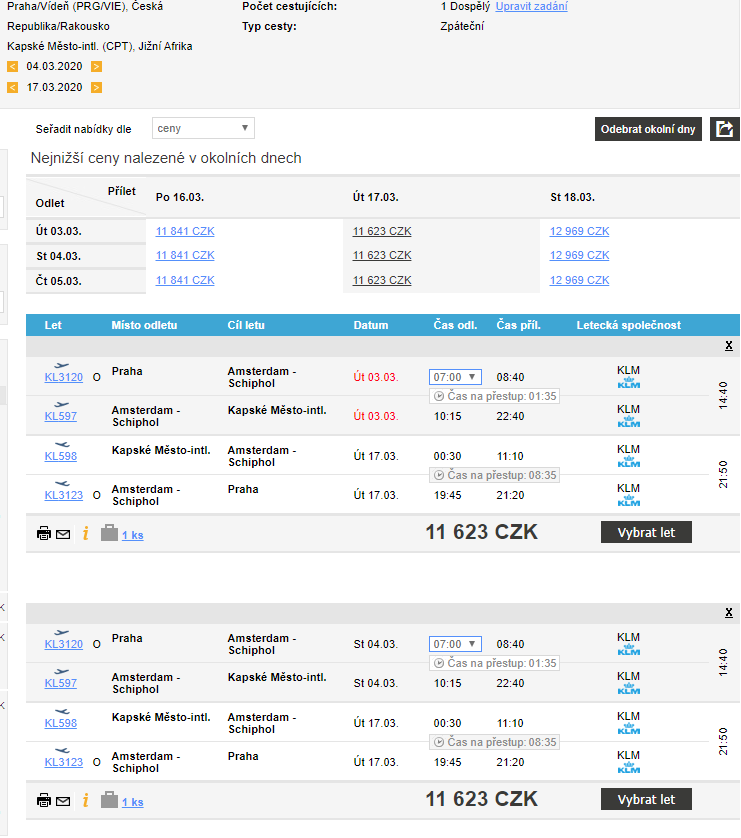
Task: Click the luggage icon in first offer
Action: 109,533
